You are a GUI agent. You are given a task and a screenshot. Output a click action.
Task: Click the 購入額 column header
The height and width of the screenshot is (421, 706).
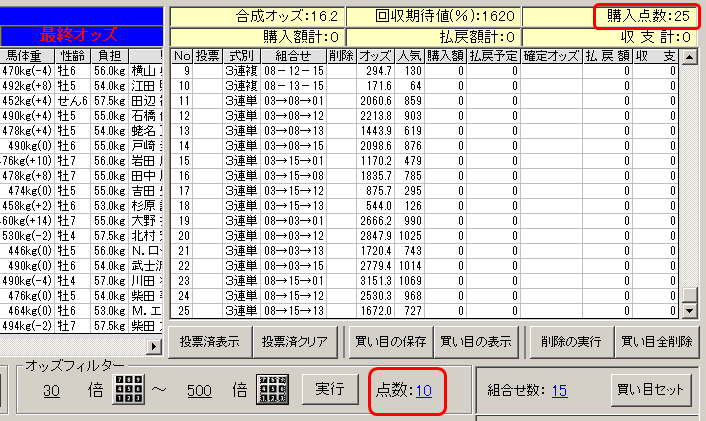tap(445, 56)
